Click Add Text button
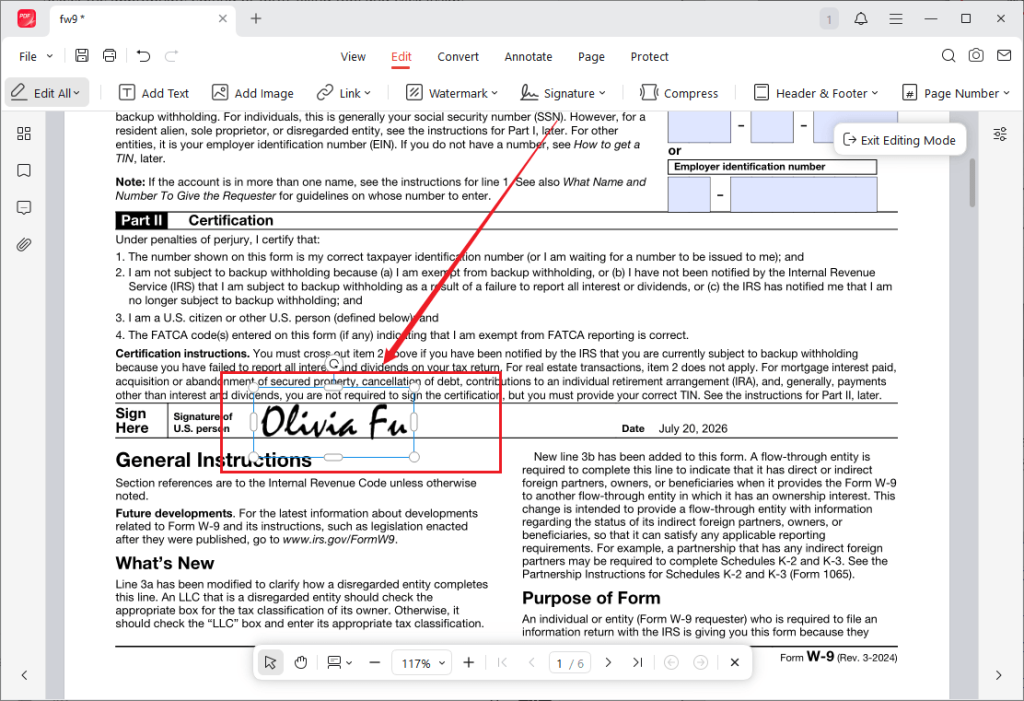The width and height of the screenshot is (1024, 701). pyautogui.click(x=153, y=93)
